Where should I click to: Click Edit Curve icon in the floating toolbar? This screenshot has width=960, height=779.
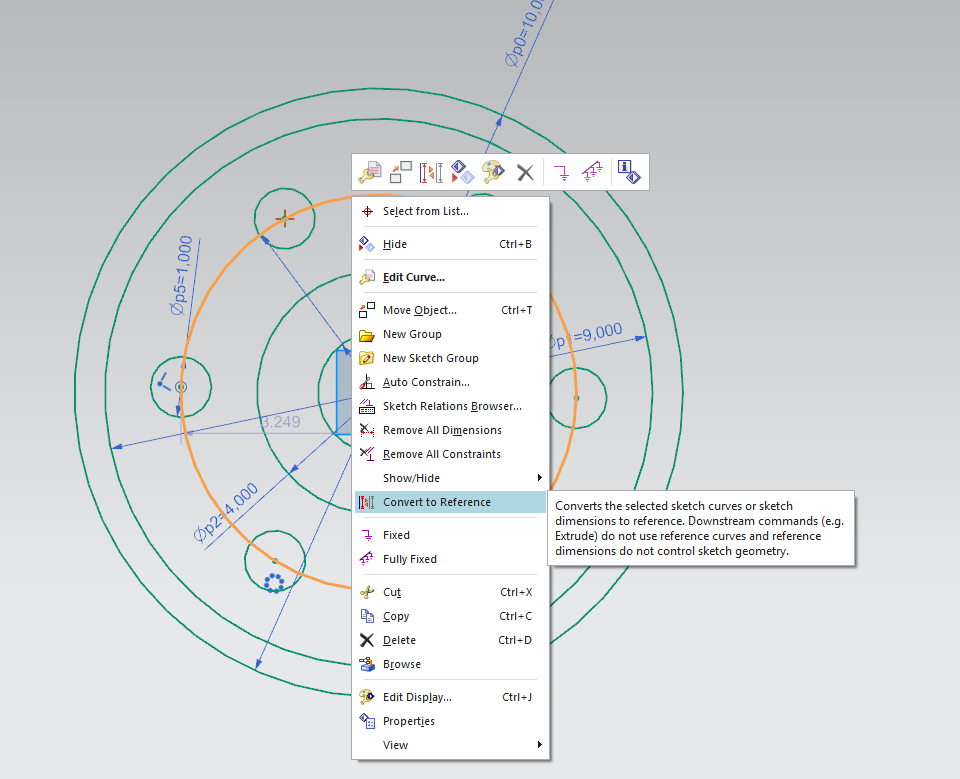[x=369, y=172]
